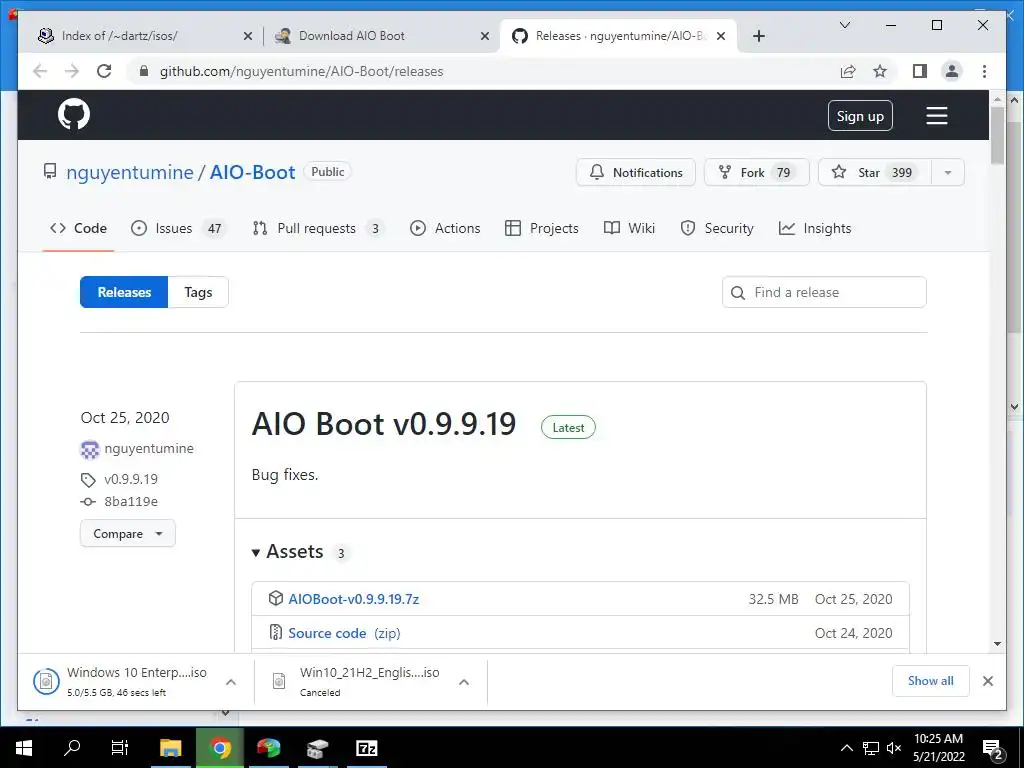Expand the Star button dropdown arrow
Viewport: 1024px width, 768px height.
(x=948, y=172)
